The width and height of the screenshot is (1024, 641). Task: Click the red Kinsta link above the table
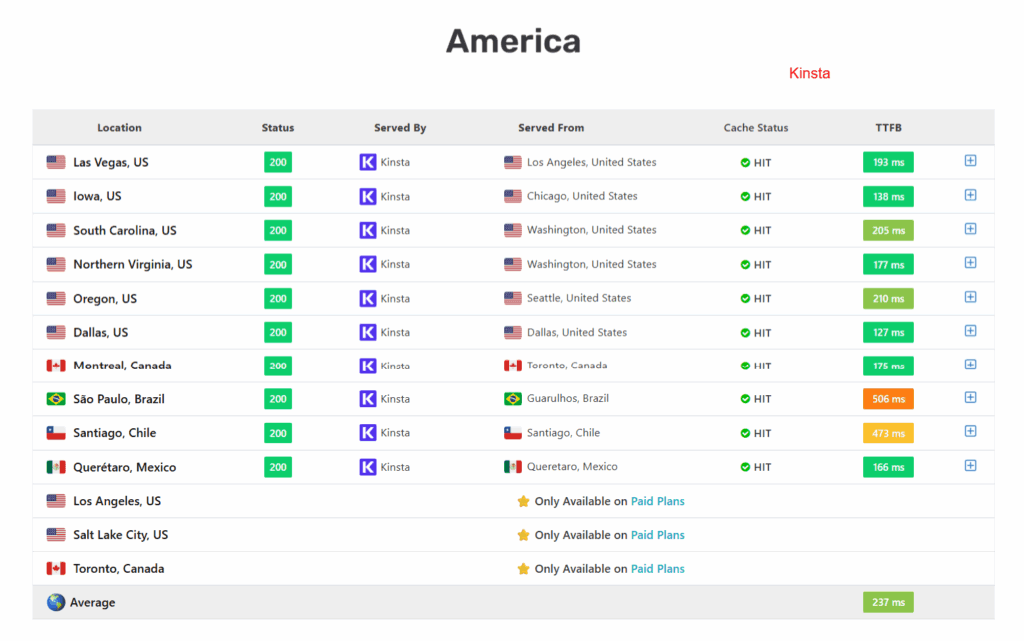click(x=809, y=73)
